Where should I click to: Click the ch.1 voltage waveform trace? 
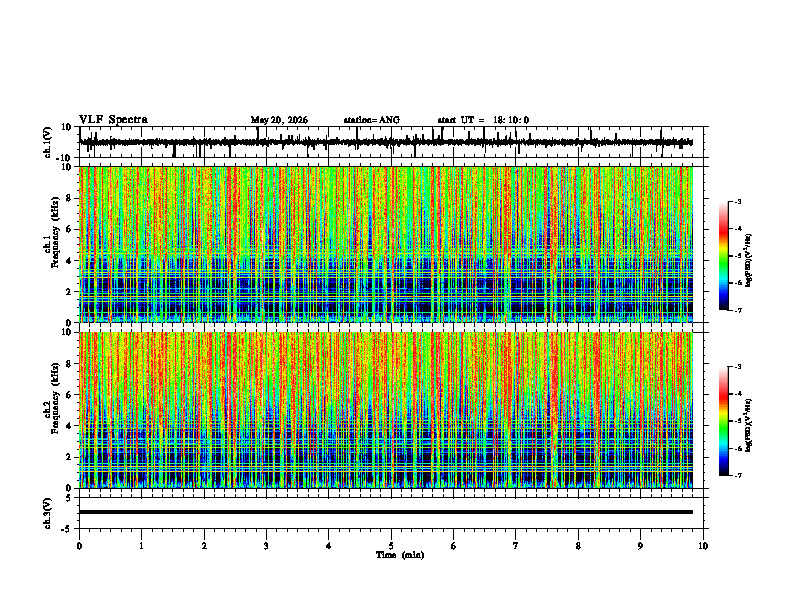click(x=386, y=142)
